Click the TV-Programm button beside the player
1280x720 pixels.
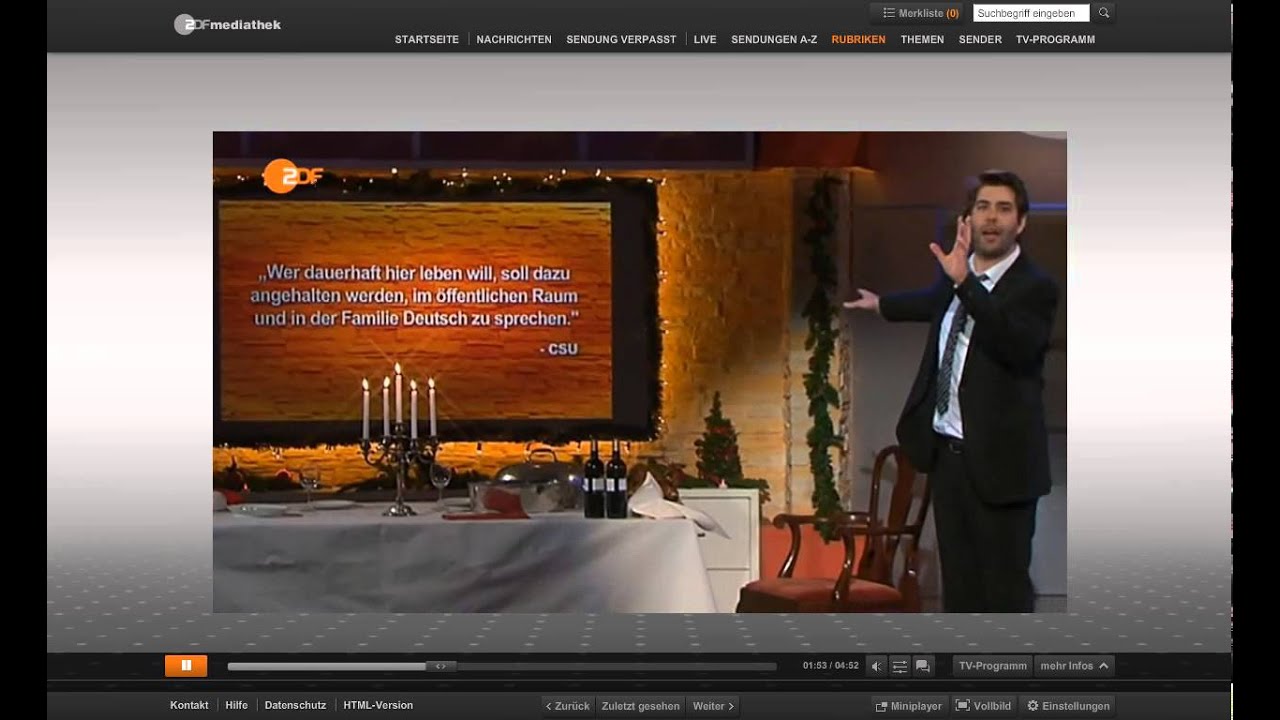click(x=992, y=666)
